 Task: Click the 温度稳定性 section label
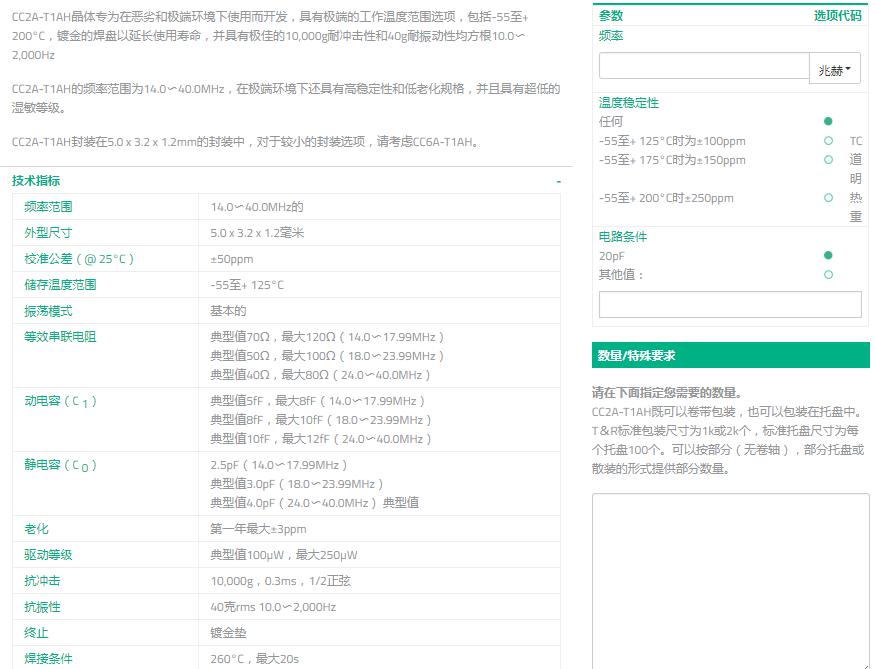coord(629,102)
